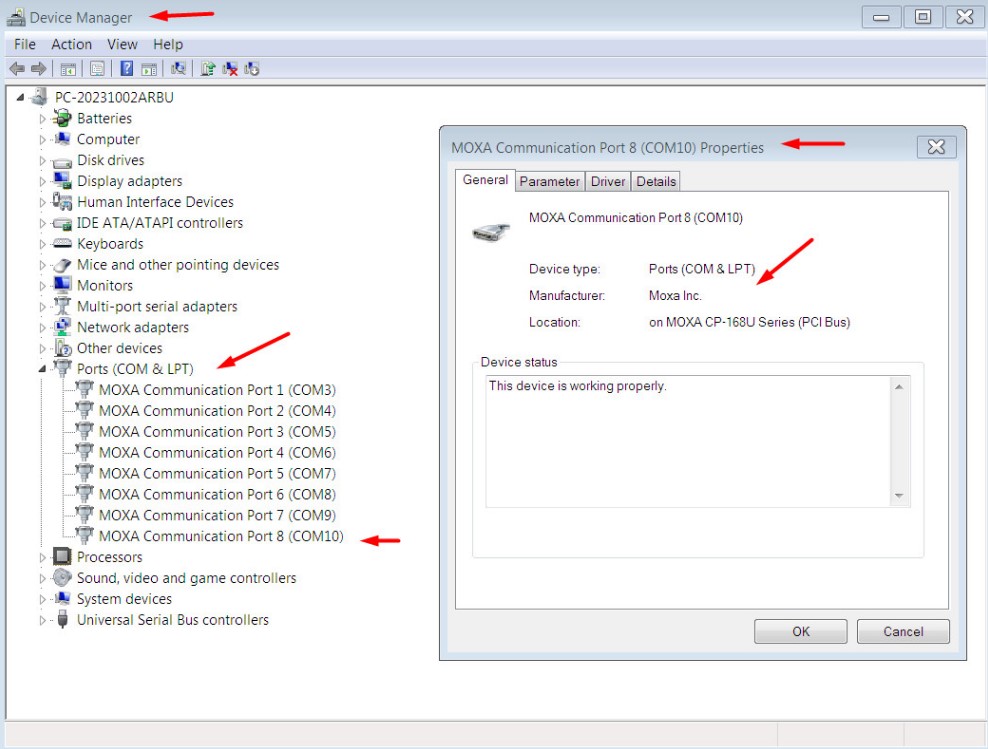This screenshot has height=749, width=988.
Task: Click the Universal Serial Bus controllers icon
Action: point(62,619)
